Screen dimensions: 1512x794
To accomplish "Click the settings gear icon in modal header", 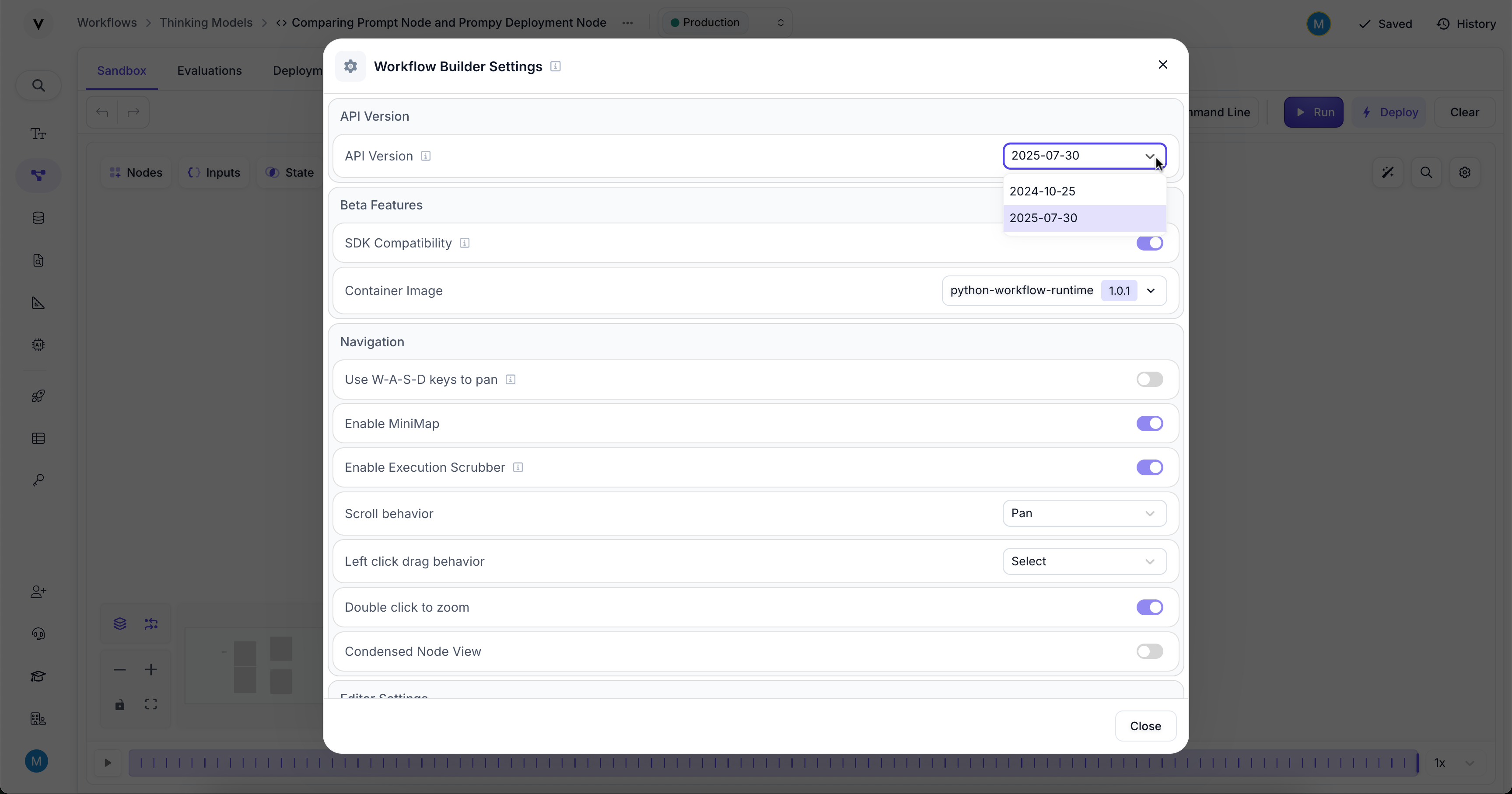I will (x=350, y=66).
